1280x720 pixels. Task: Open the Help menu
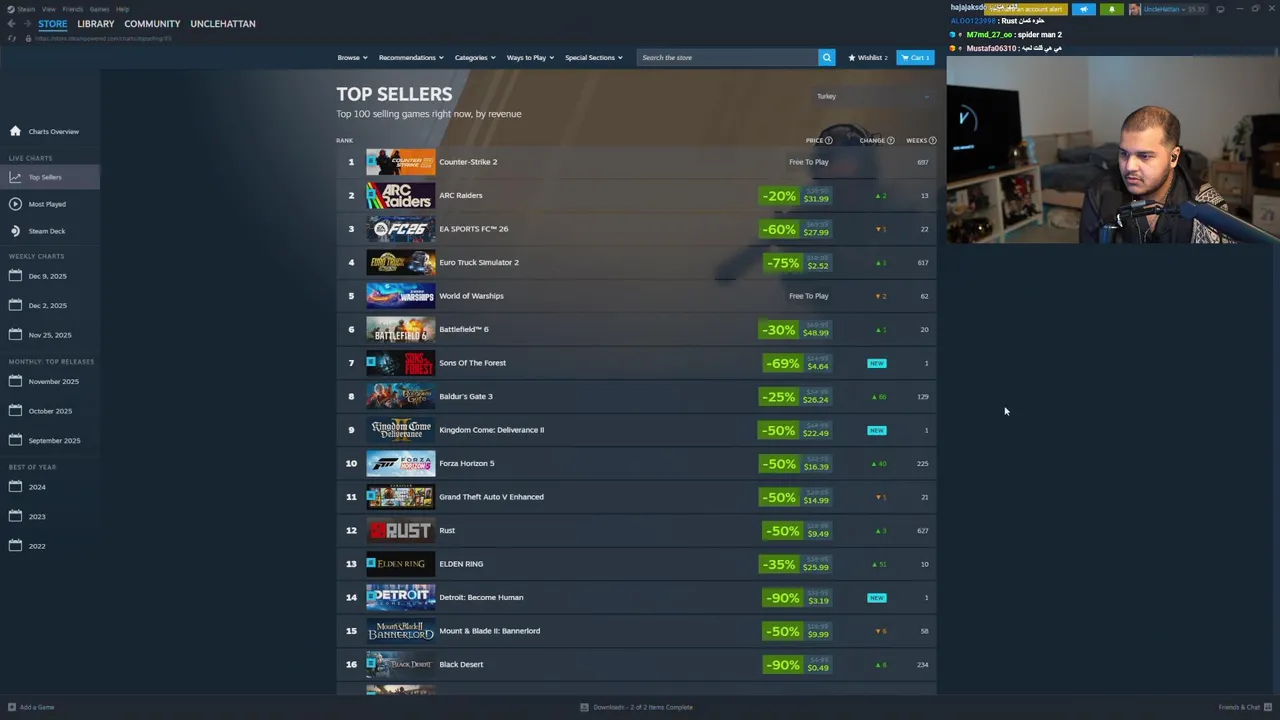pyautogui.click(x=122, y=9)
